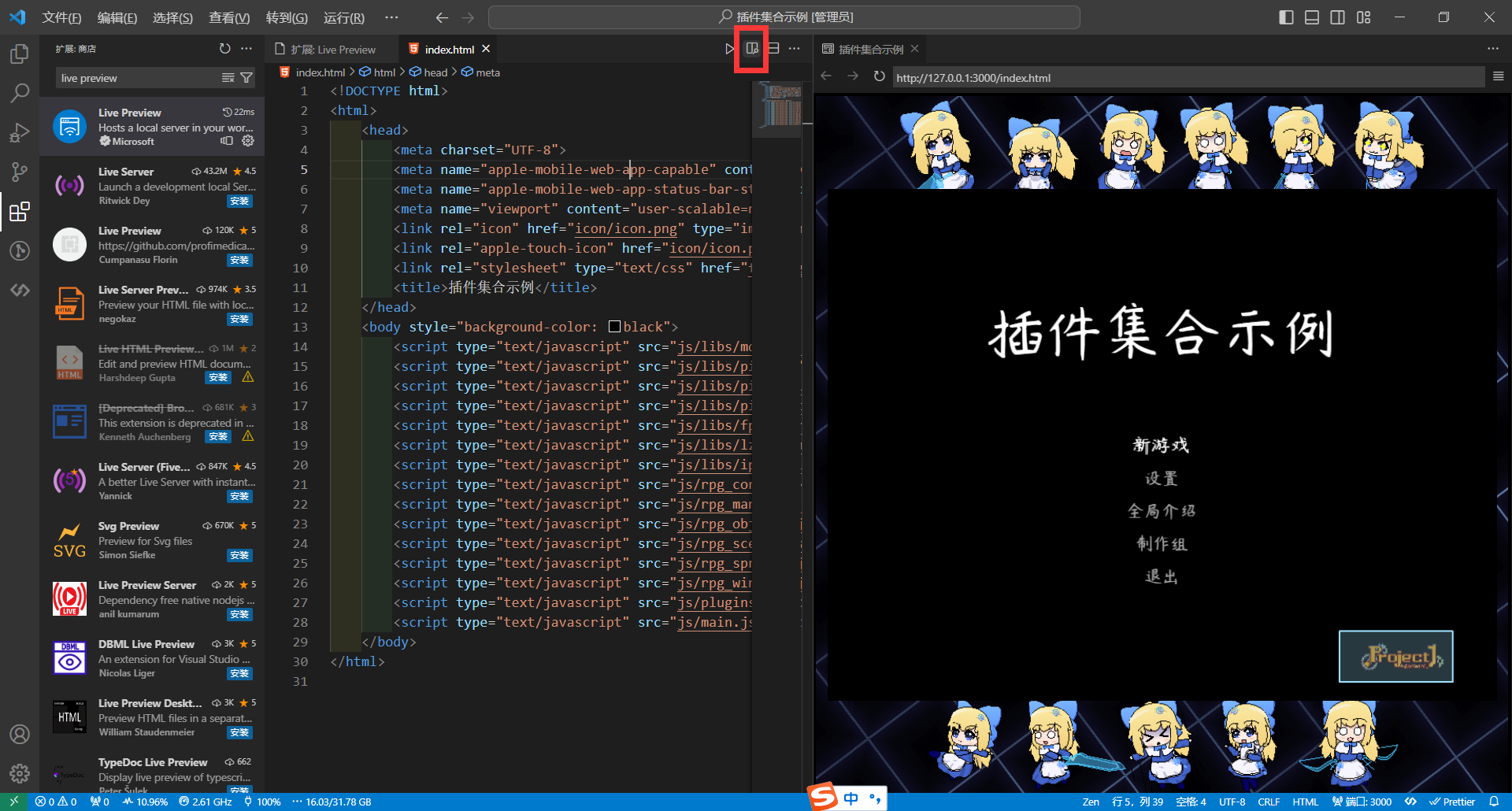Open the Edit (编辑) menu

tap(117, 17)
